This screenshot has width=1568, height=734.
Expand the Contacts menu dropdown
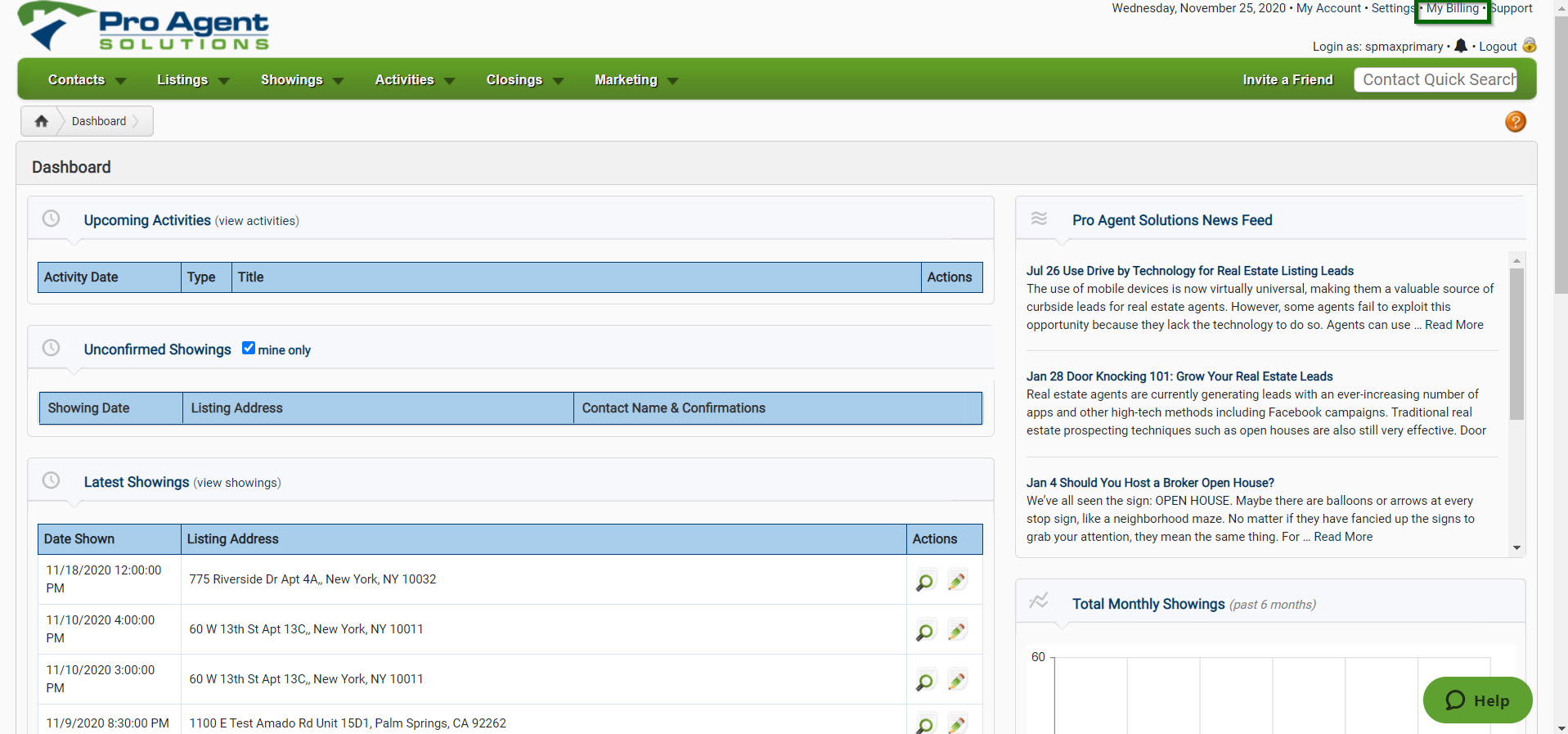121,81
